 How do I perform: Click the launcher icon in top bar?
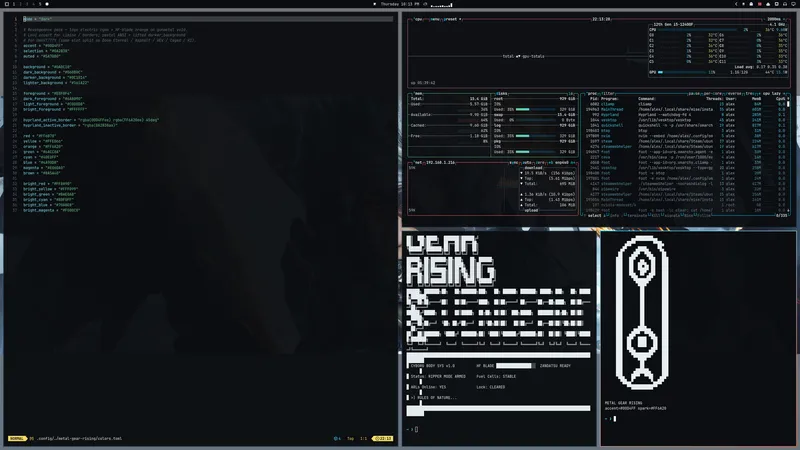point(7,4)
